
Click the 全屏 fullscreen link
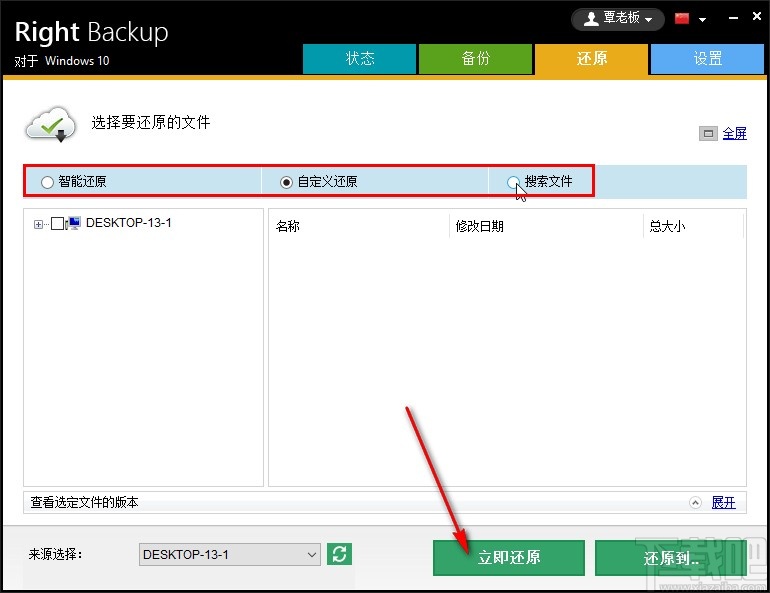click(735, 134)
